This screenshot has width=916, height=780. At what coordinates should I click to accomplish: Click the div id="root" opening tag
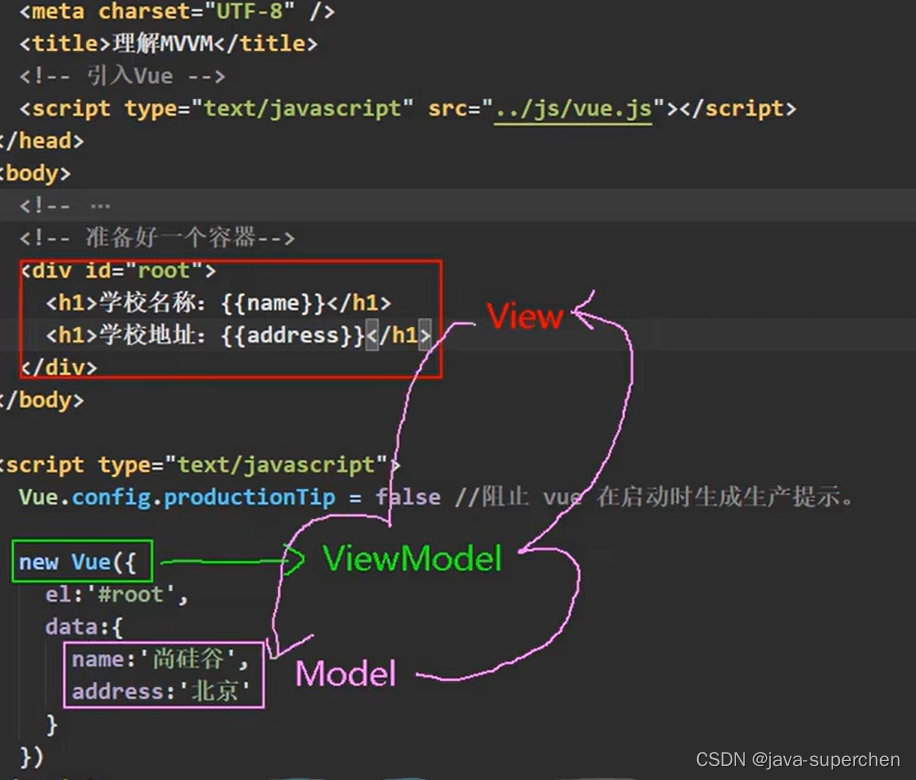118,271
